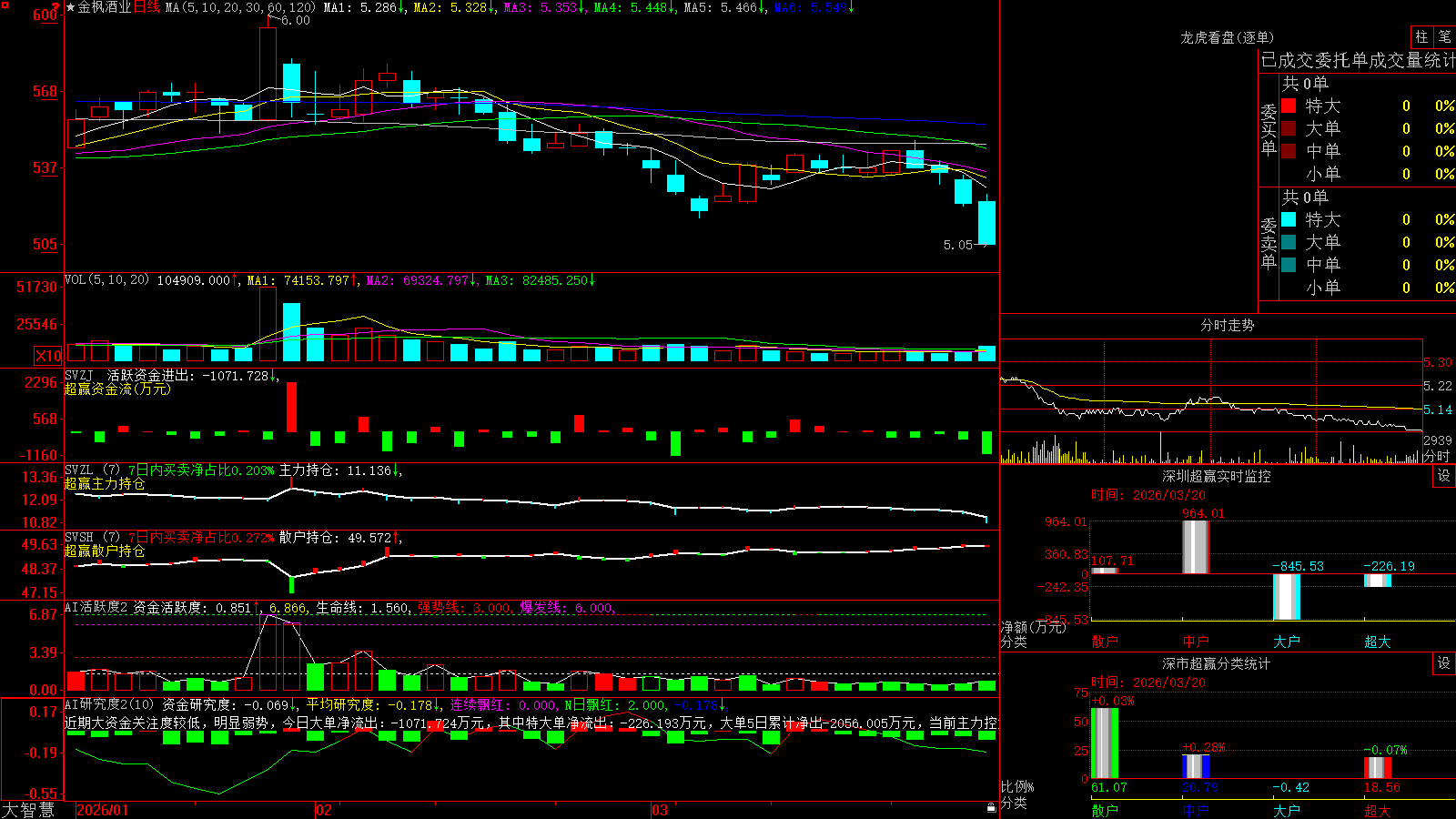
Task: Click the 964.01 中户 bar in real-time monitor
Action: point(1196,547)
